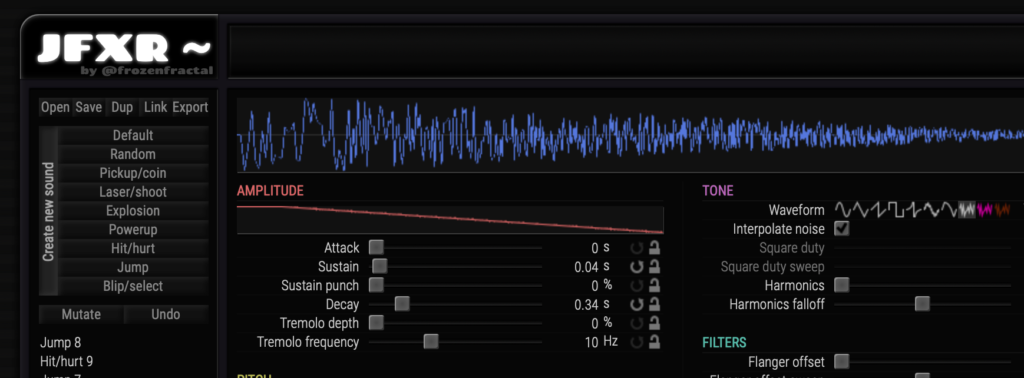
Task: Select the square waveform icon
Action: point(896,210)
